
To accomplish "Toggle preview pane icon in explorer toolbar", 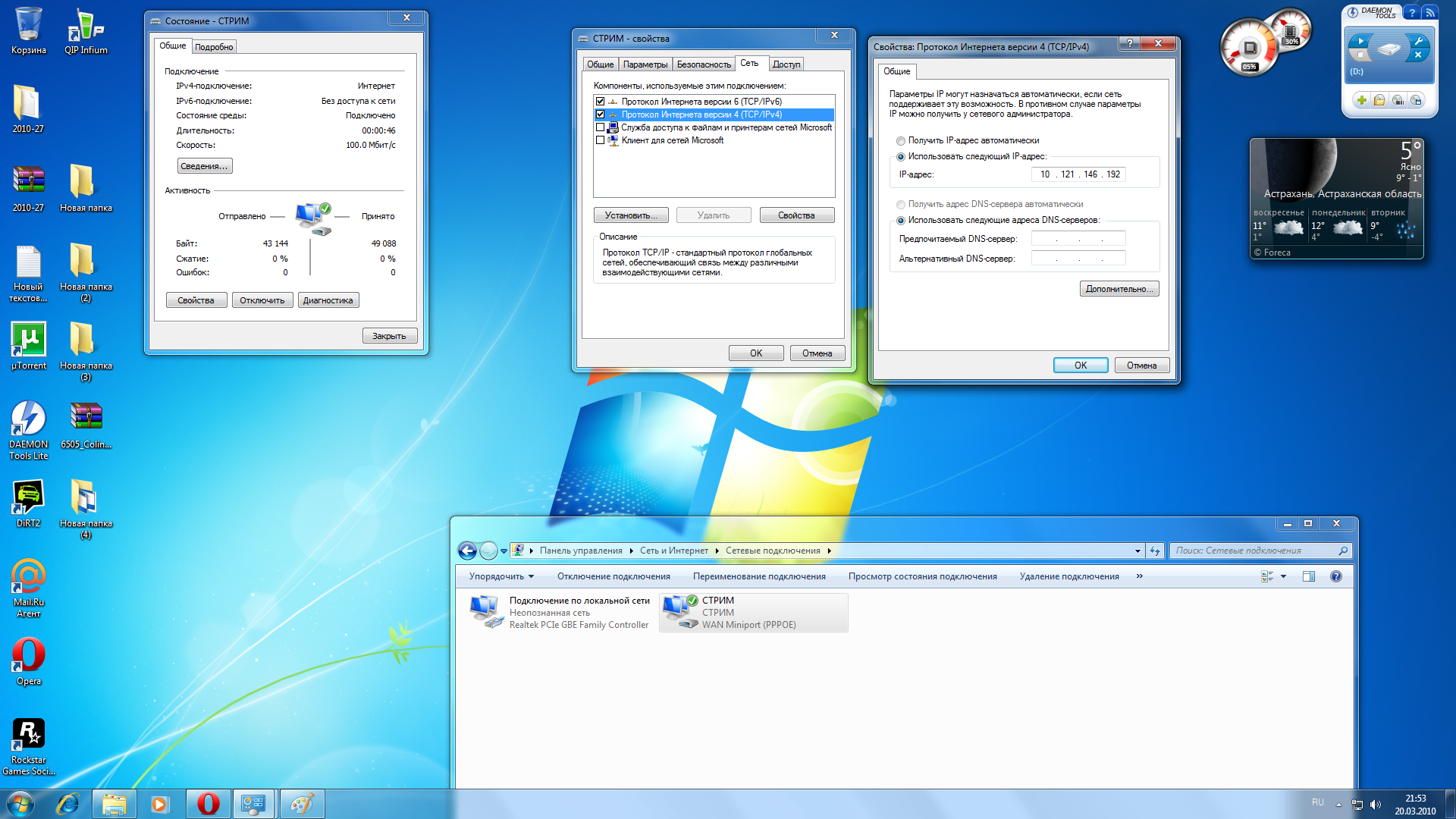I will tap(1309, 576).
